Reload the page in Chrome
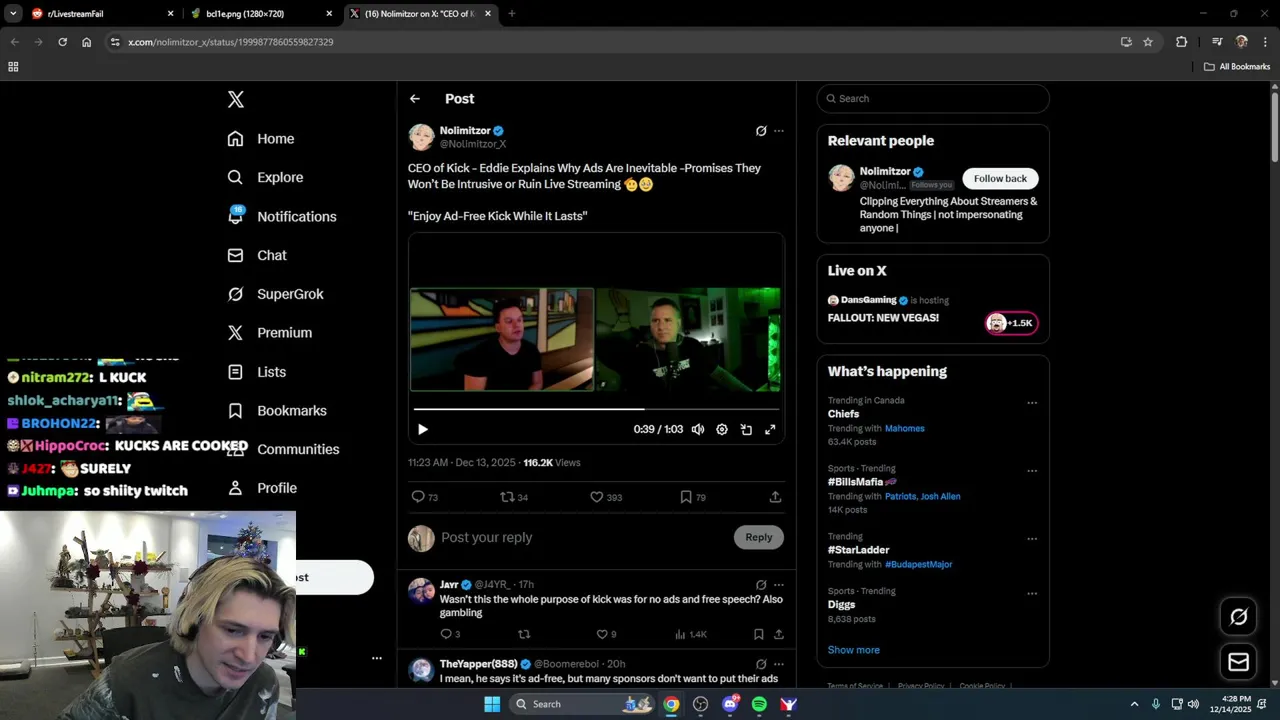Screen dimensions: 1280x720 pos(62,42)
